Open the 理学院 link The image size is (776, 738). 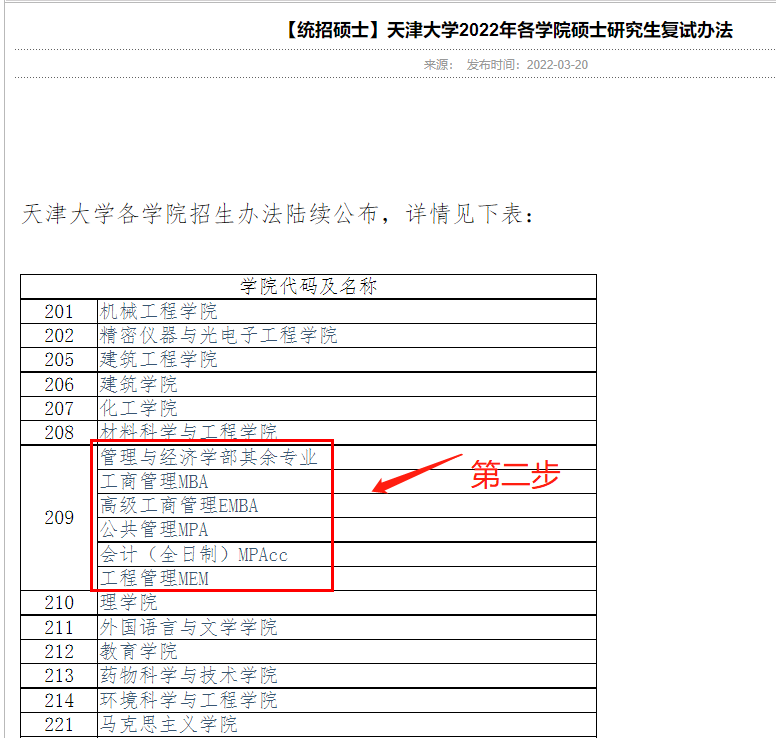click(128, 603)
